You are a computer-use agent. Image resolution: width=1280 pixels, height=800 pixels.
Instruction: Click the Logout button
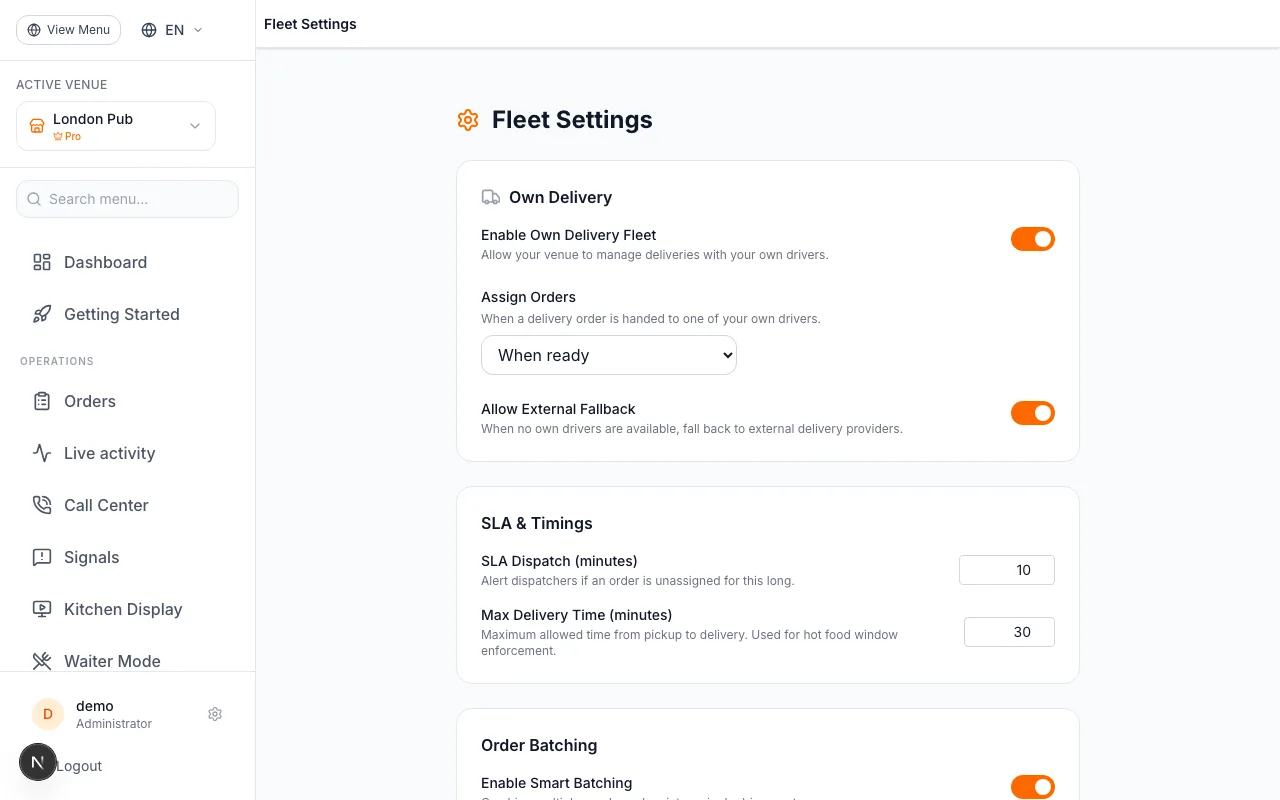tap(79, 766)
